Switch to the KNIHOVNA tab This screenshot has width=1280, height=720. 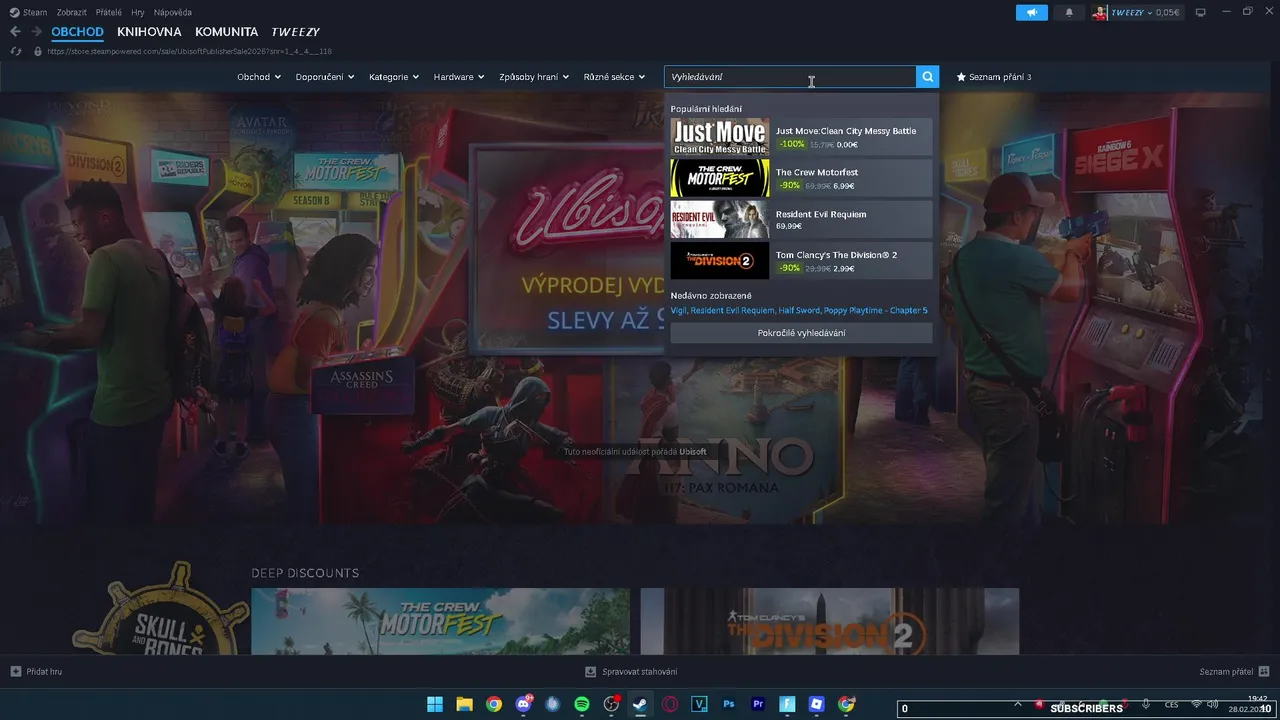(x=149, y=32)
